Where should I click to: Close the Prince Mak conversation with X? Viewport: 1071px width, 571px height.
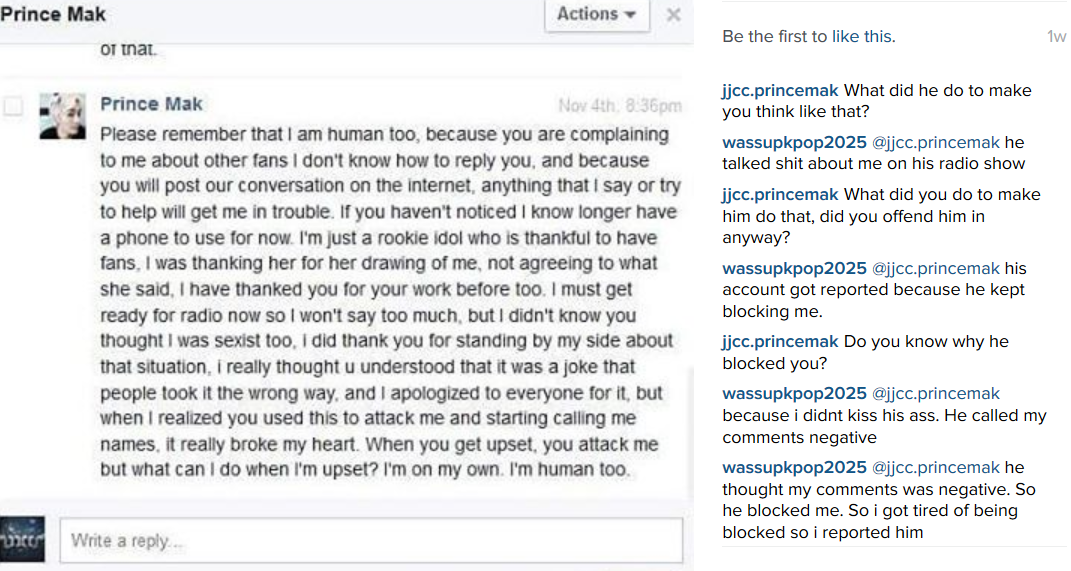pos(674,15)
